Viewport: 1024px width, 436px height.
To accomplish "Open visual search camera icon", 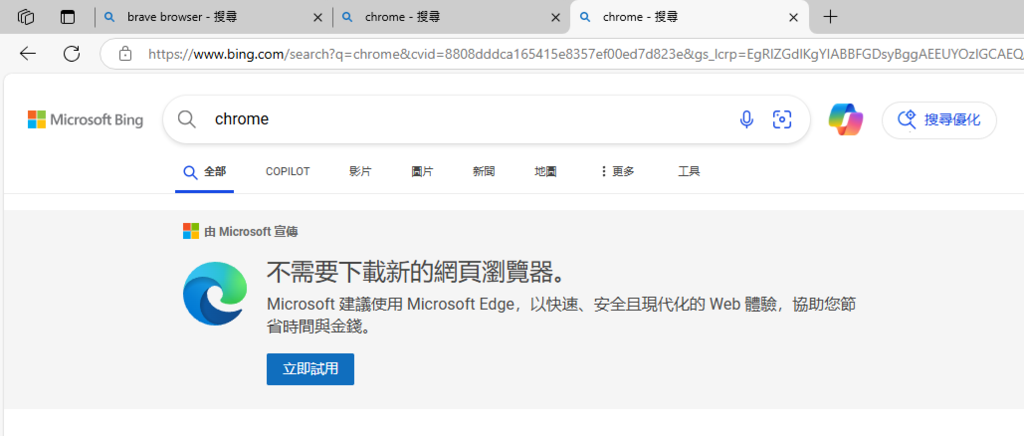I will tap(782, 119).
